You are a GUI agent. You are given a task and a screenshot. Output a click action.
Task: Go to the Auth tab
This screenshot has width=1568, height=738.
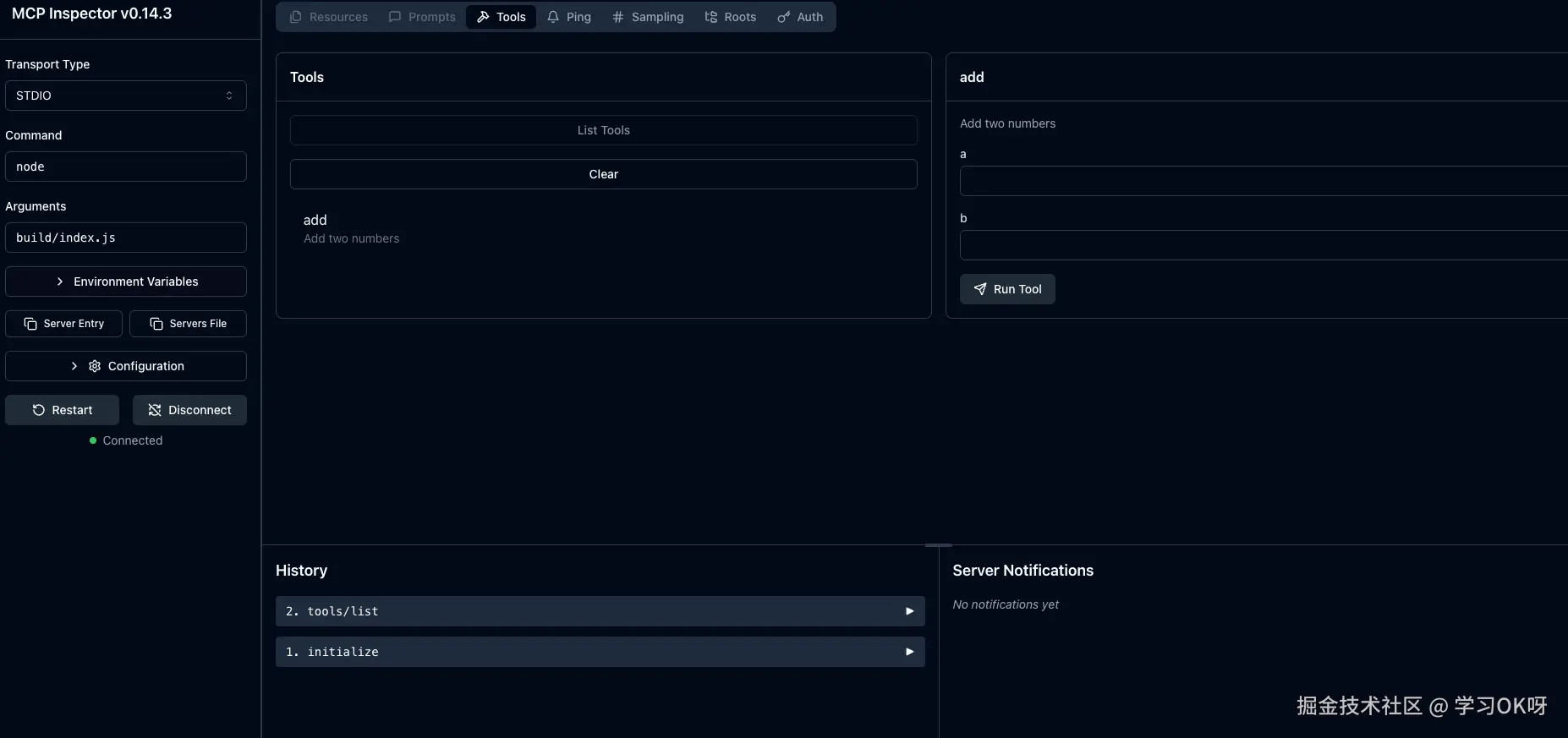(800, 17)
